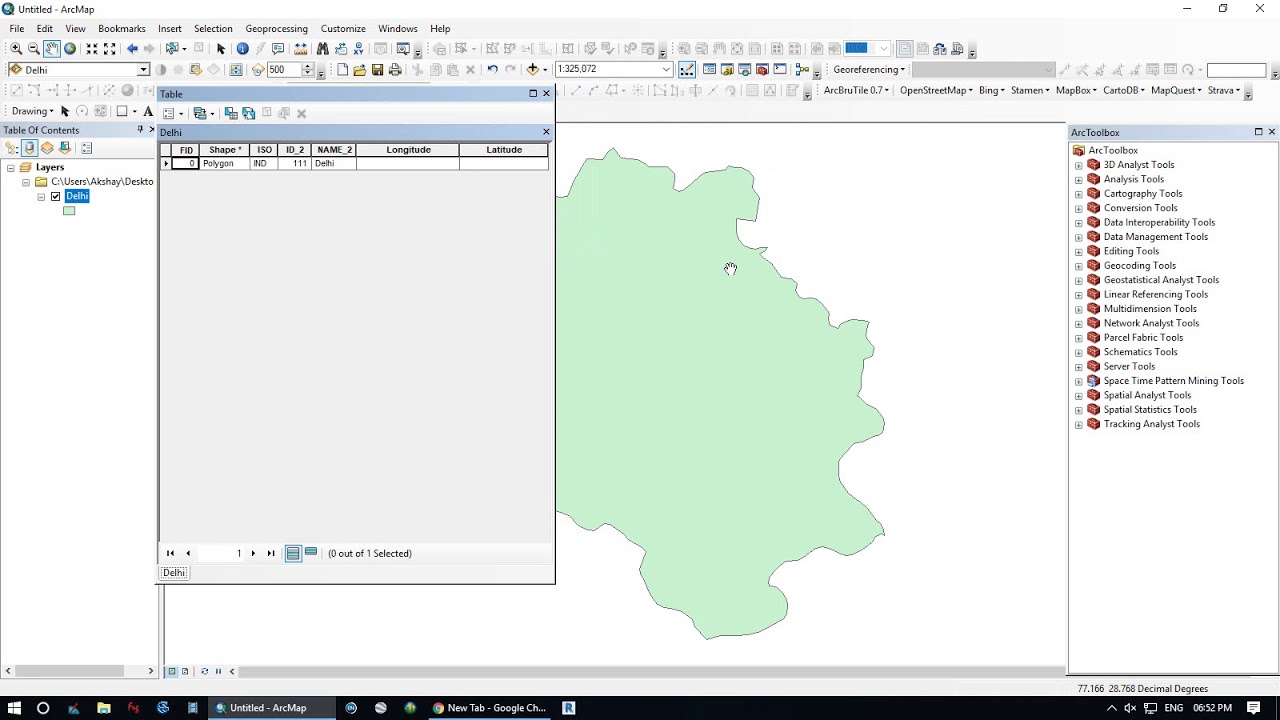This screenshot has width=1280, height=720.
Task: Open the Georeferencing dropdown menu
Action: (x=869, y=70)
